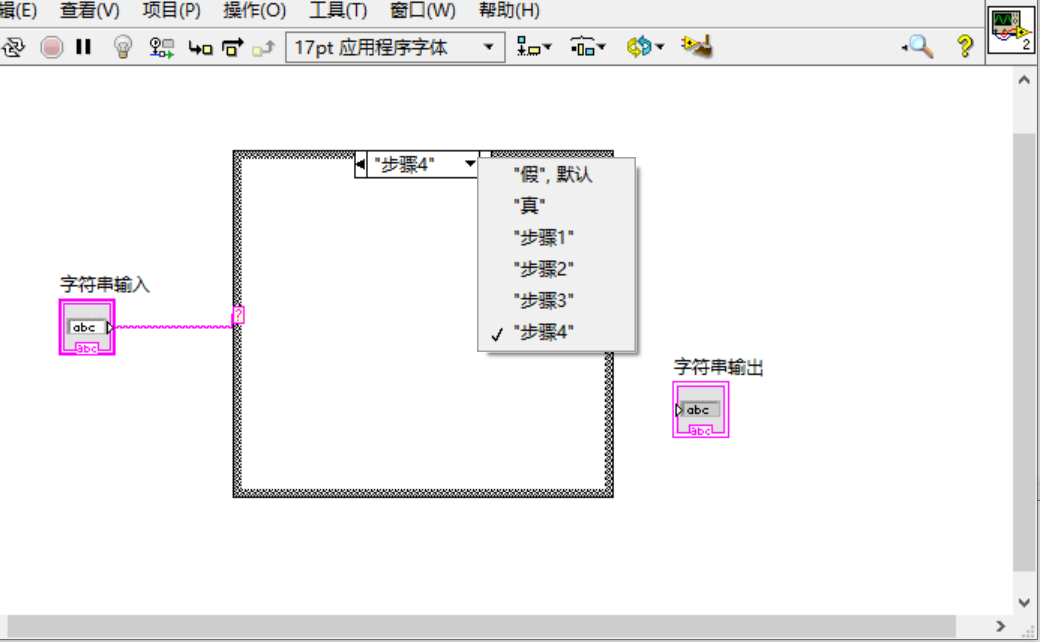This screenshot has width=1040, height=642.
Task: Select the "假", 默认 case
Action: click(556, 174)
